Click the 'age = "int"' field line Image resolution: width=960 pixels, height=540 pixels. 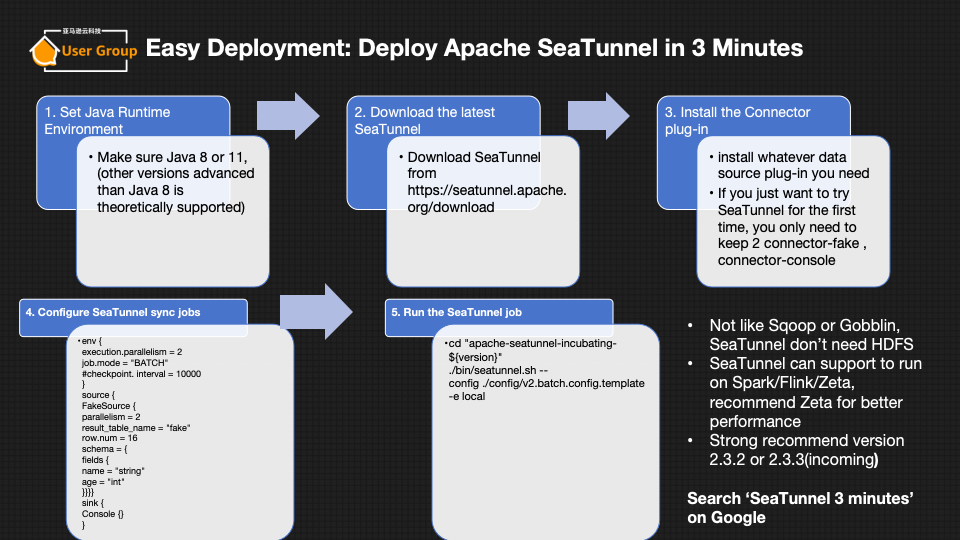103,482
